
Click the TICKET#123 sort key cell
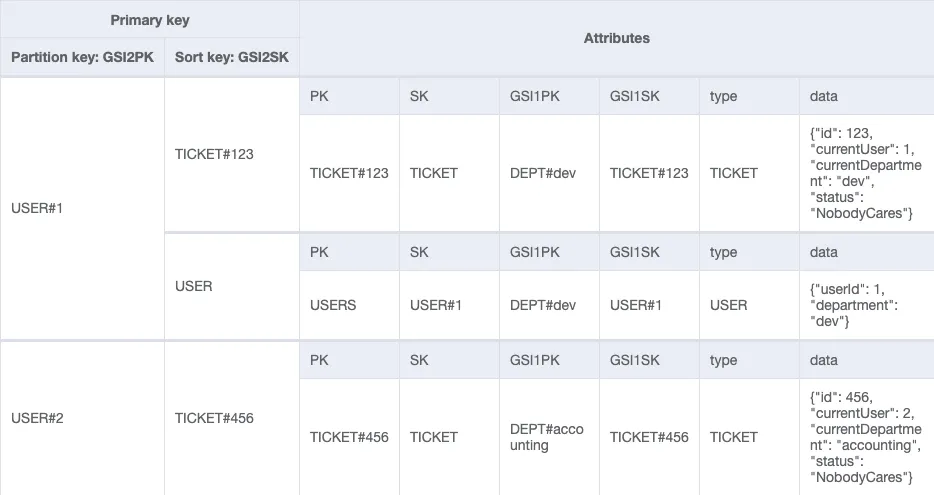232,154
